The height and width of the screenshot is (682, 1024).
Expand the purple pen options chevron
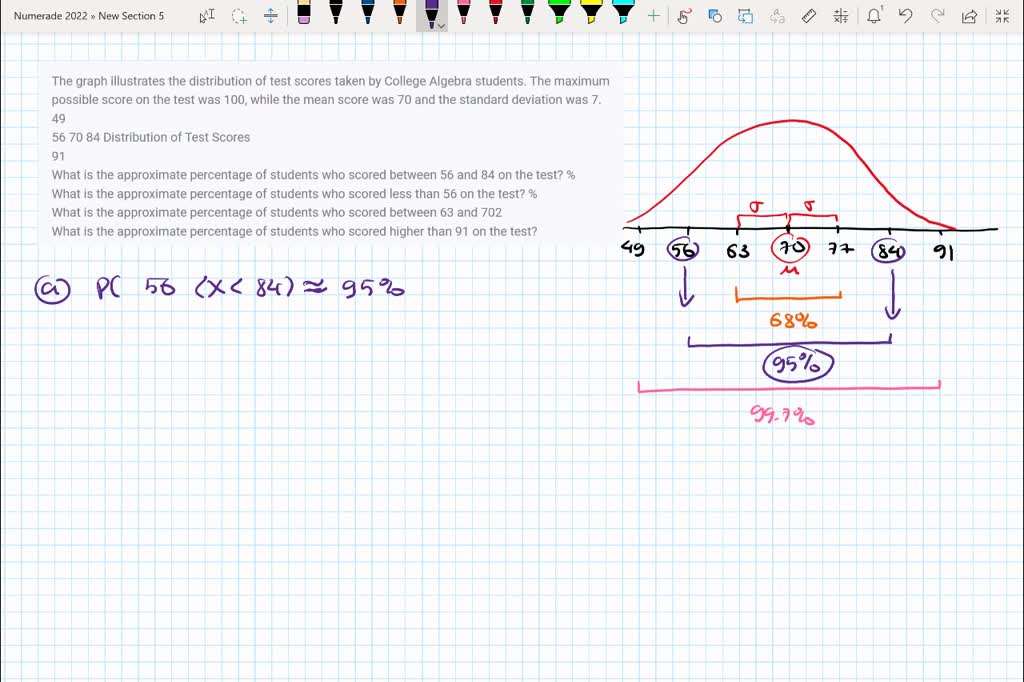coord(440,27)
